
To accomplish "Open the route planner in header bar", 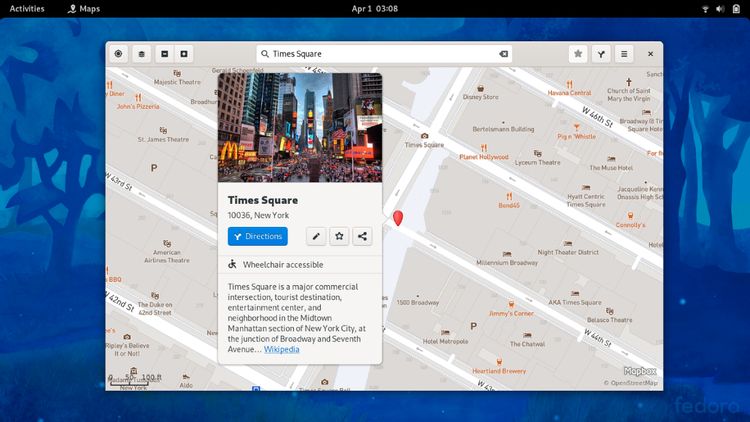I will pos(601,54).
